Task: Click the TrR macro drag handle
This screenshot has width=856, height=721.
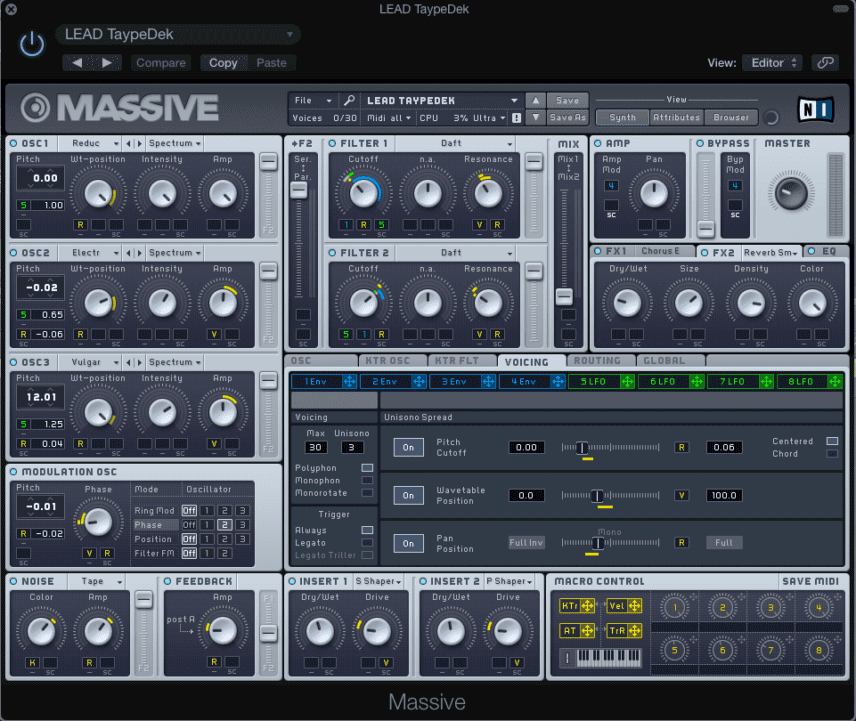Action: 634,631
